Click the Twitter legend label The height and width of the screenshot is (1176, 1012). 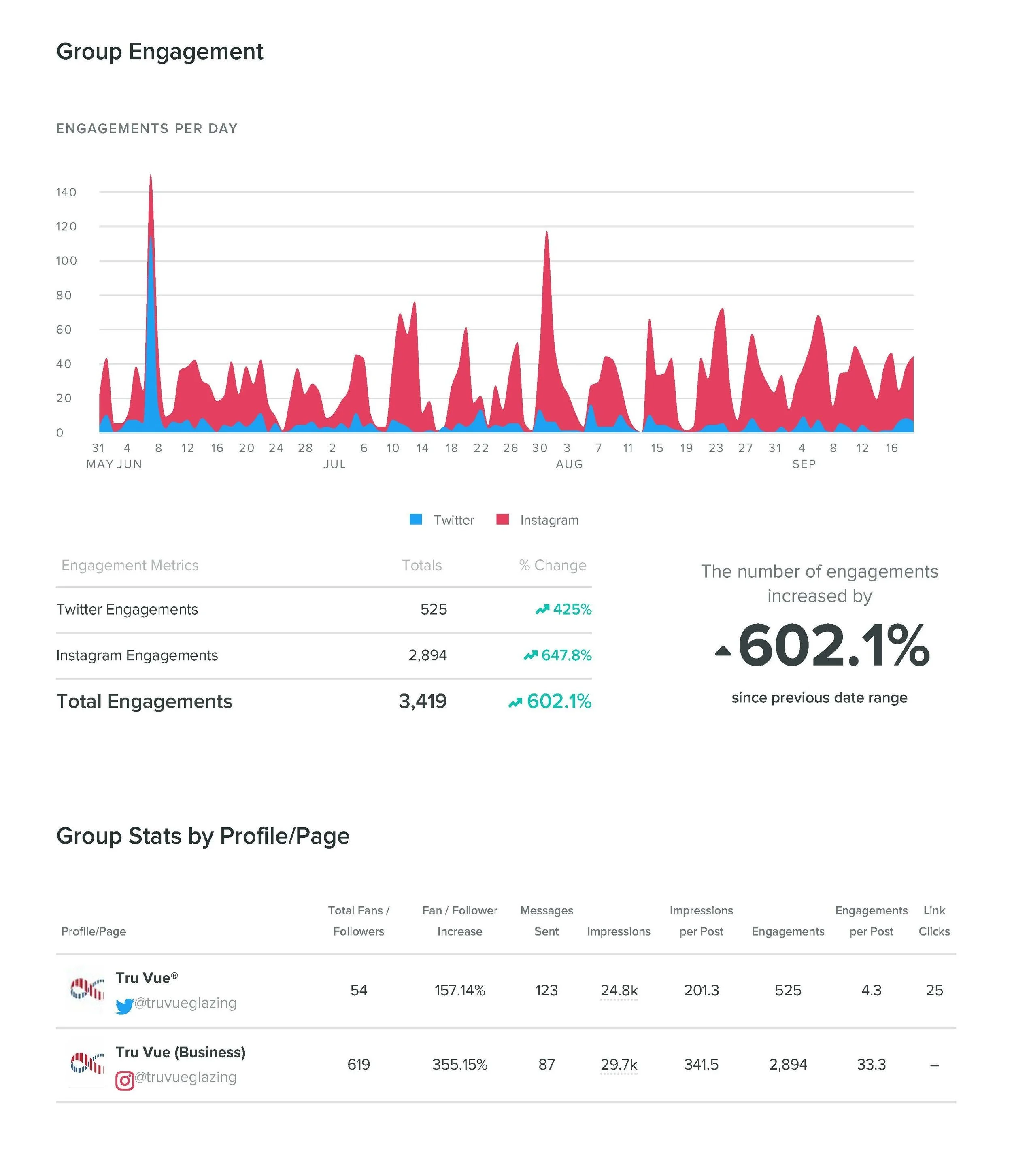click(453, 520)
